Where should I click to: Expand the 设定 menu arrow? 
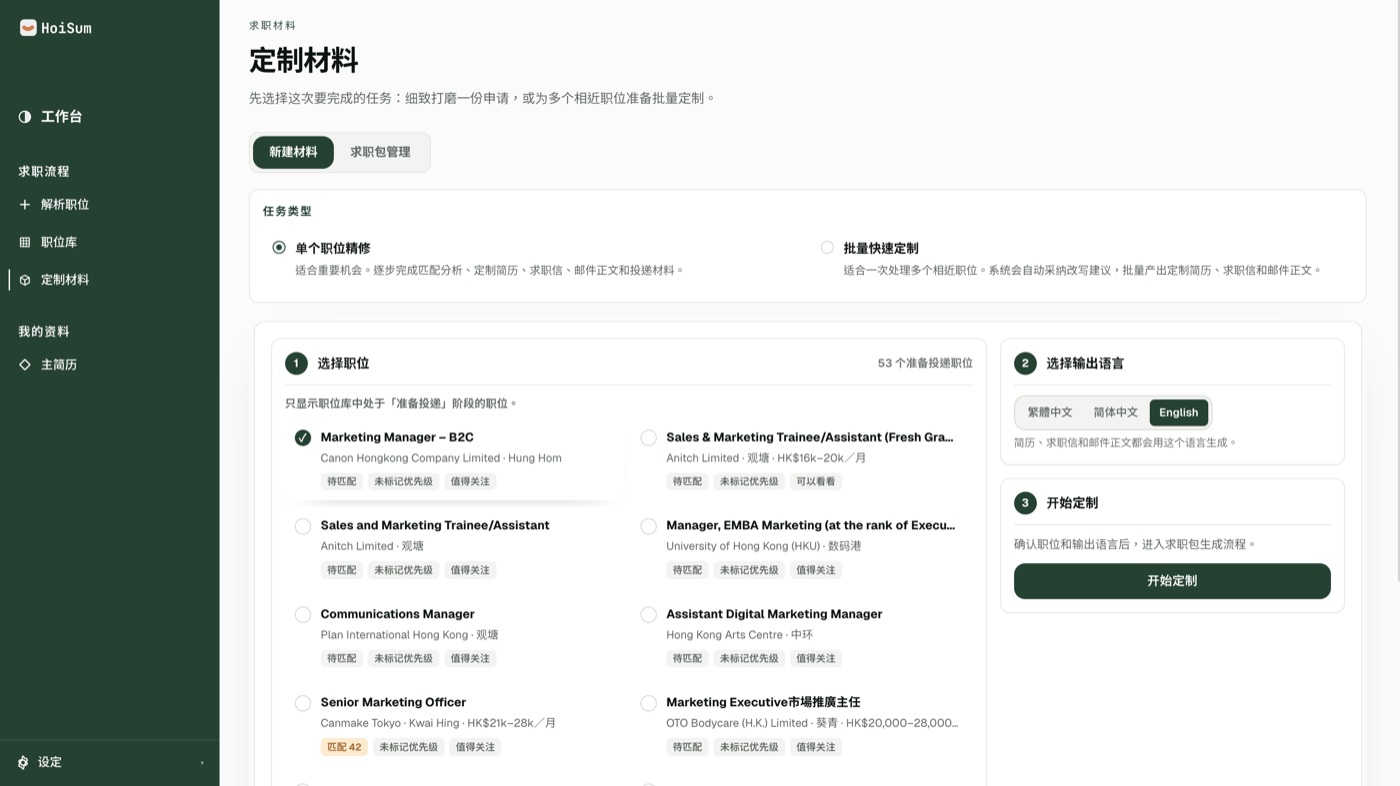tap(202, 763)
